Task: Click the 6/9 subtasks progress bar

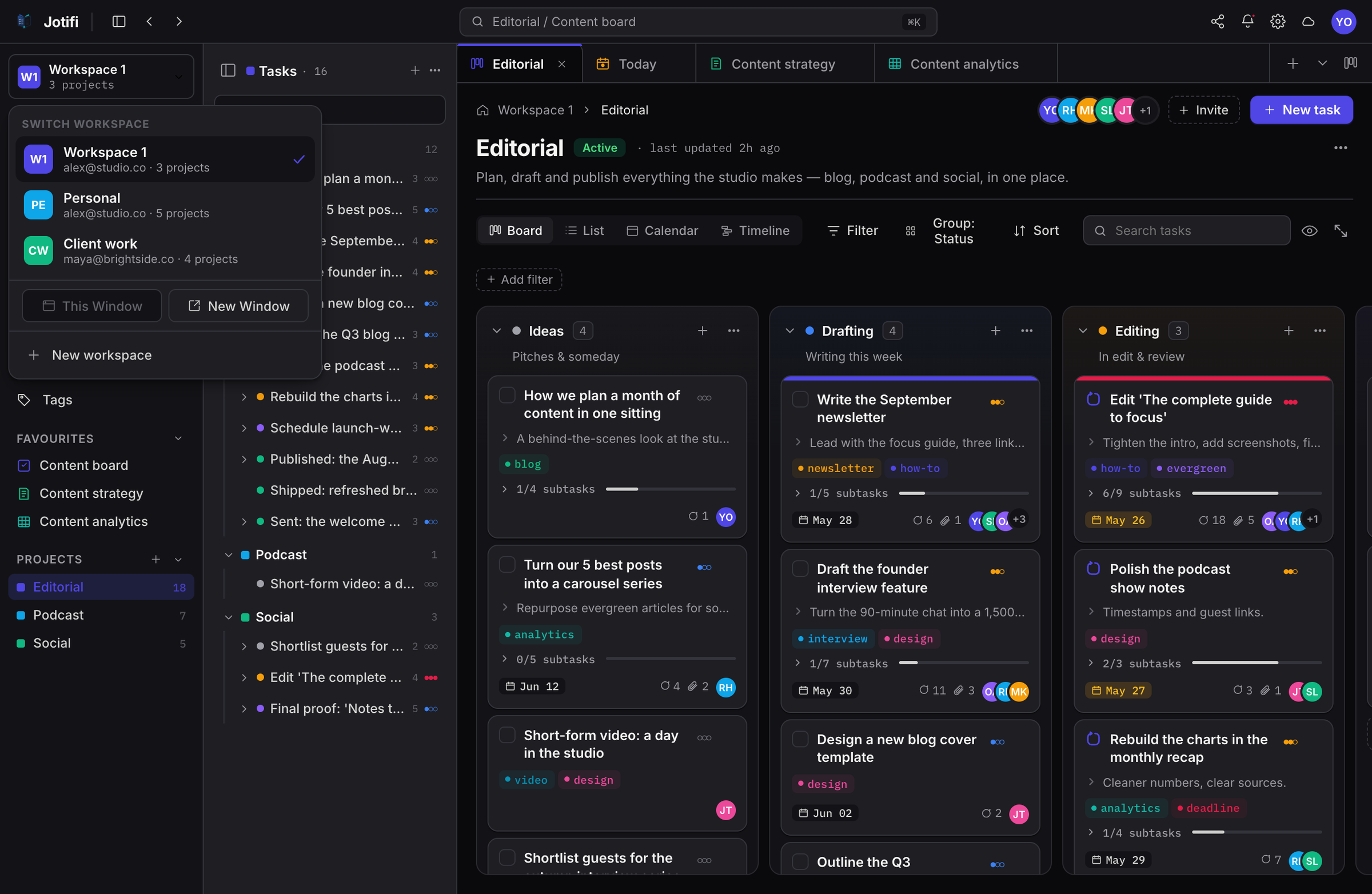Action: tap(1257, 493)
